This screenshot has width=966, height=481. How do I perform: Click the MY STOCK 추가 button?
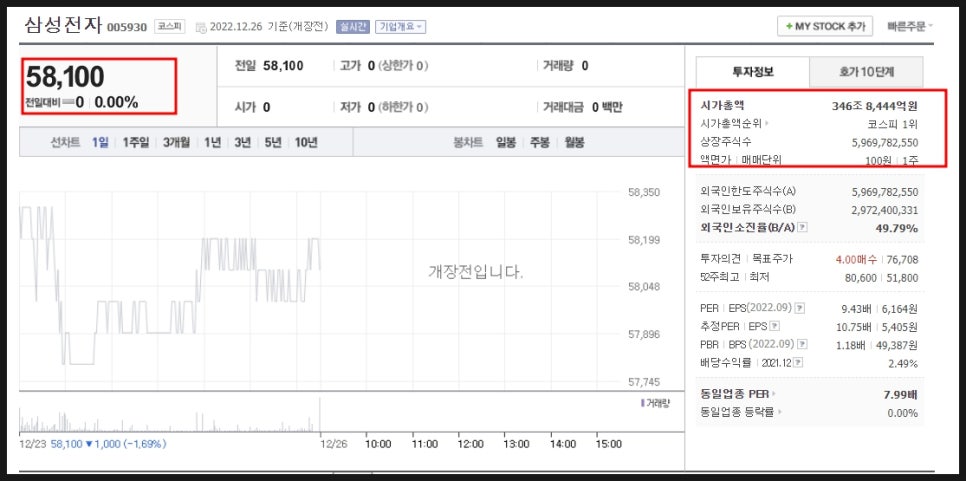(x=825, y=26)
